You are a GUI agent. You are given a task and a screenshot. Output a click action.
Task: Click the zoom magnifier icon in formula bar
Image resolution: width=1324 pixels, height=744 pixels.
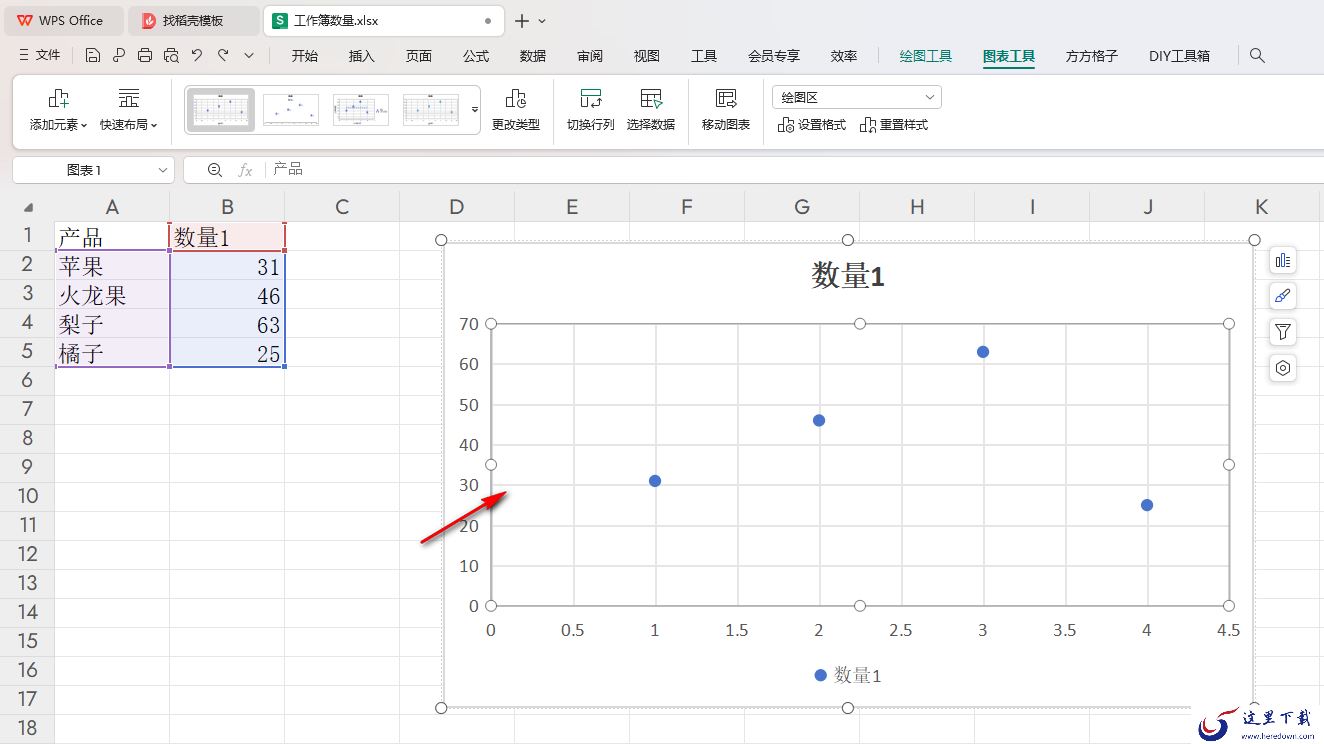[x=214, y=170]
